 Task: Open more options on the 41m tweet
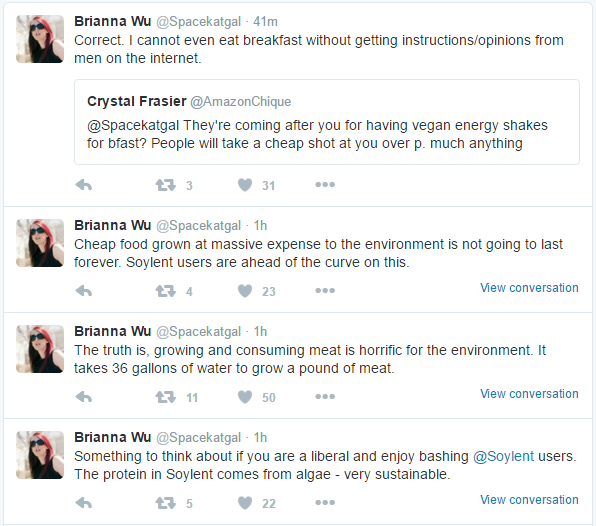pos(325,185)
